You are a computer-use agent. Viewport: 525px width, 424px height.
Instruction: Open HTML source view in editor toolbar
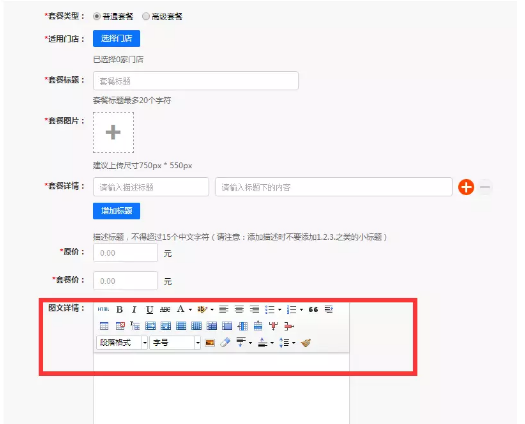103,309
